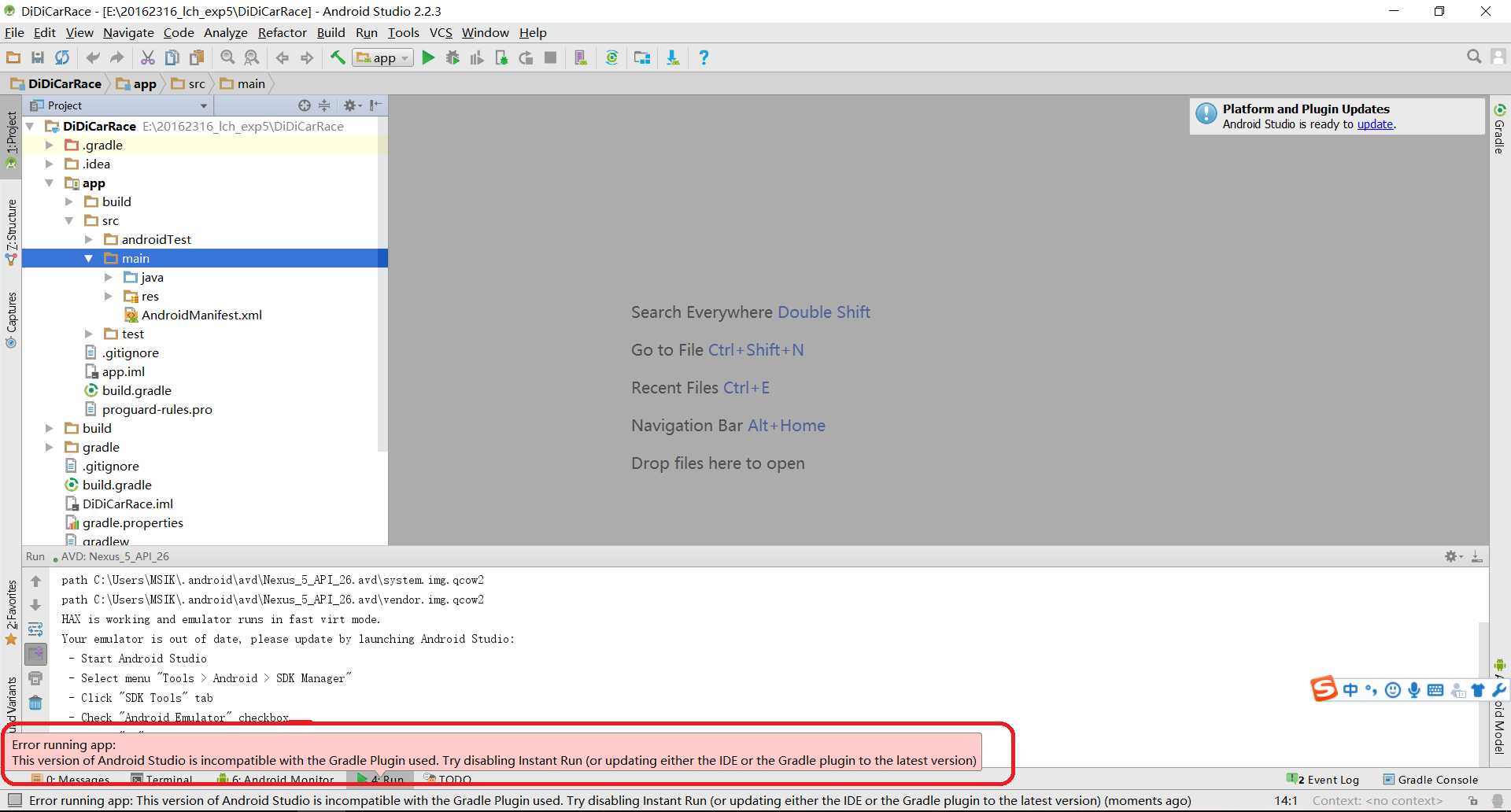Click Sync Project with Gradle Files icon
Viewport: 1511px width, 812px height.
[611, 57]
